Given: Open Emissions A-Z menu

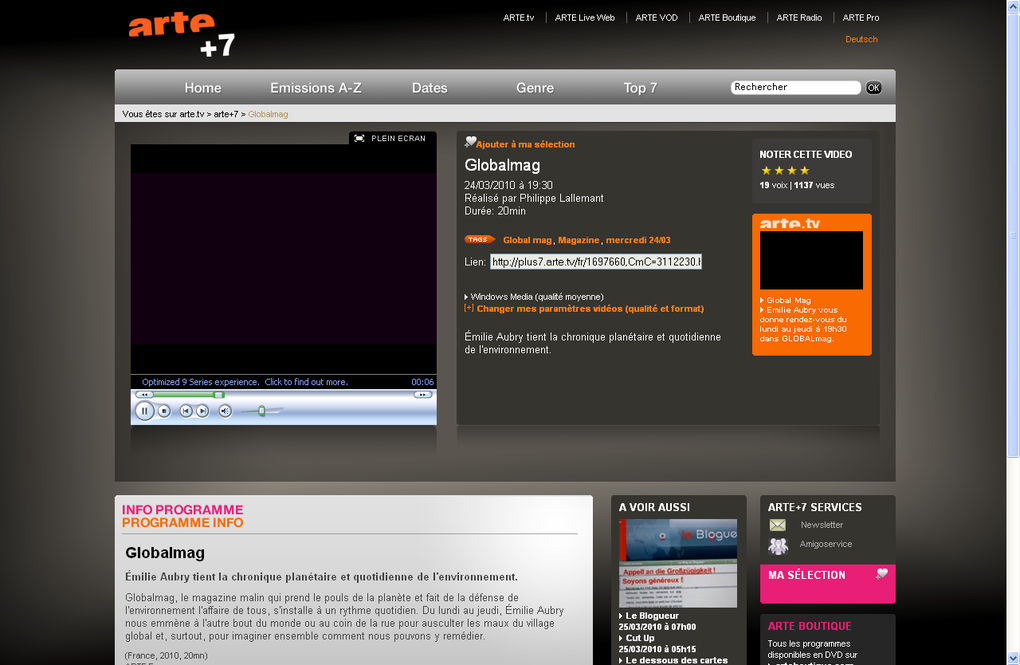Looking at the screenshot, I should (315, 88).
